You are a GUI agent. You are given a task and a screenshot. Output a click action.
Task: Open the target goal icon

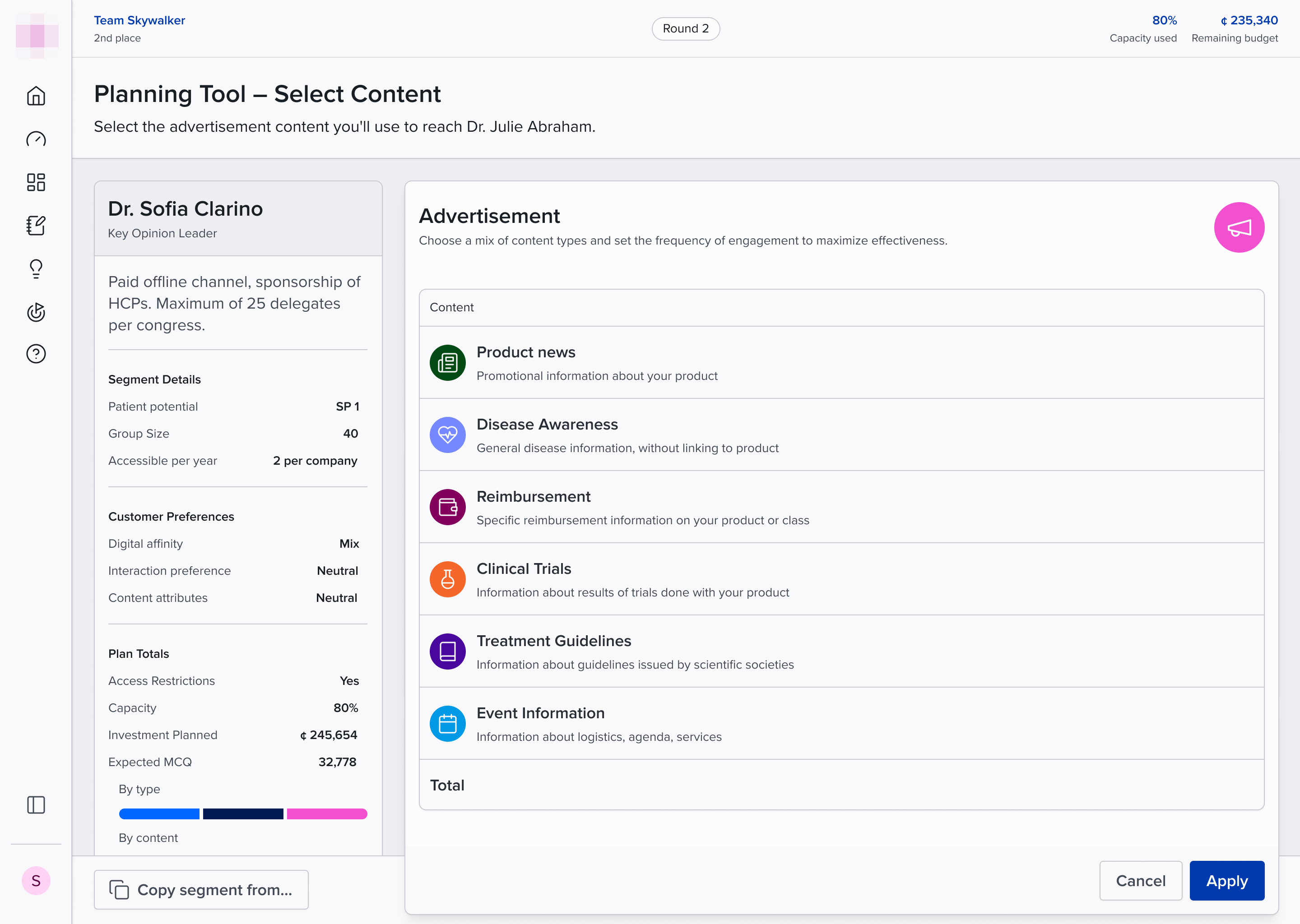(x=36, y=312)
